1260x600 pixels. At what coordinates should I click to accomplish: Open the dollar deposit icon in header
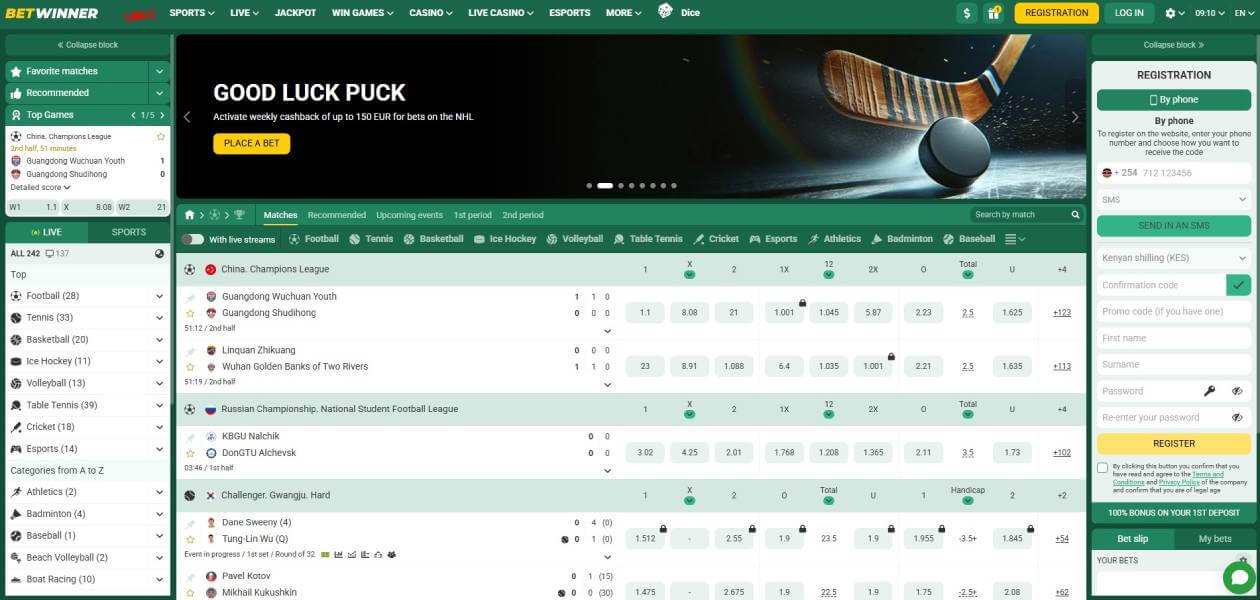[966, 13]
